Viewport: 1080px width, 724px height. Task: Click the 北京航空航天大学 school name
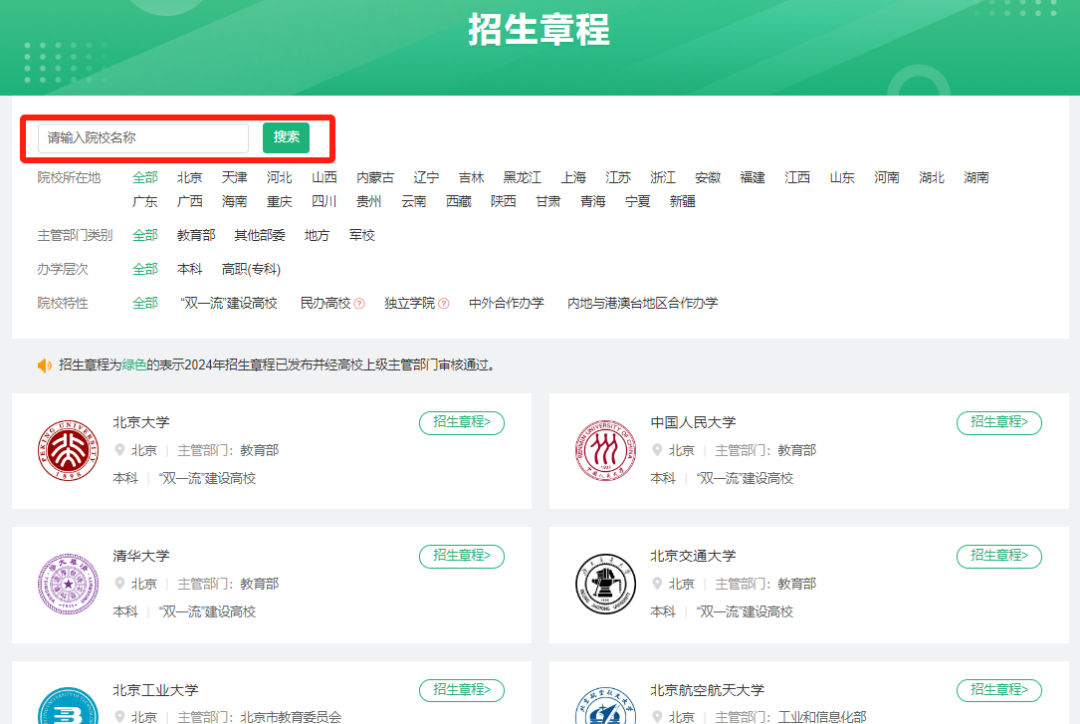click(x=707, y=690)
